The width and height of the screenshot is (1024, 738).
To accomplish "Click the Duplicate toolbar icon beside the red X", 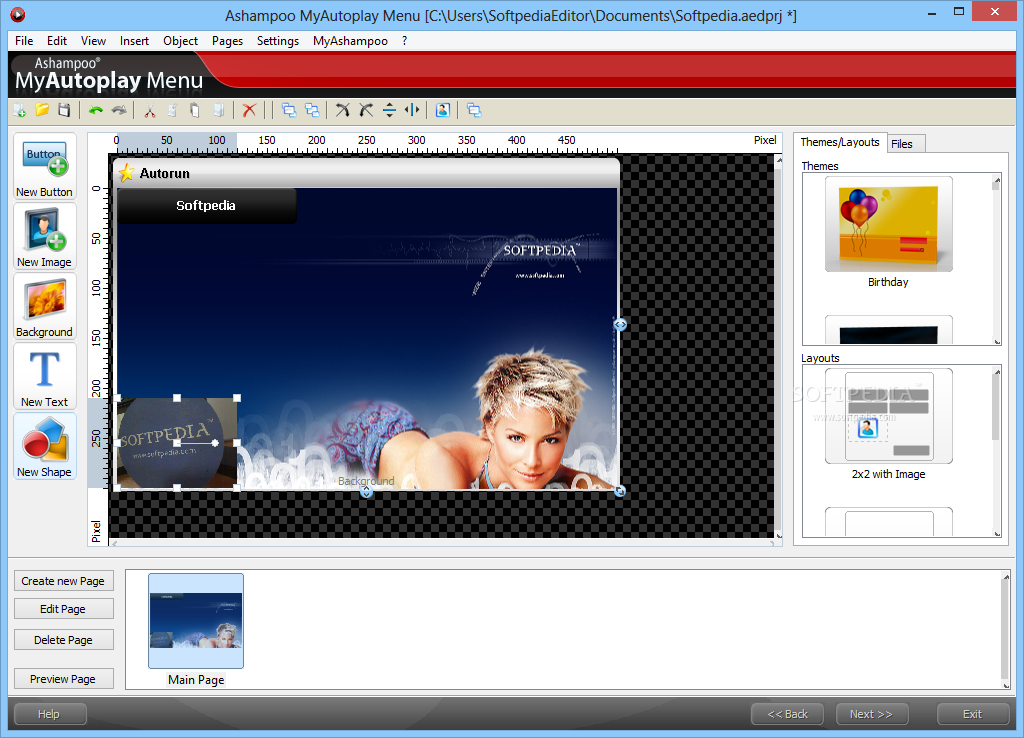I will click(x=219, y=110).
